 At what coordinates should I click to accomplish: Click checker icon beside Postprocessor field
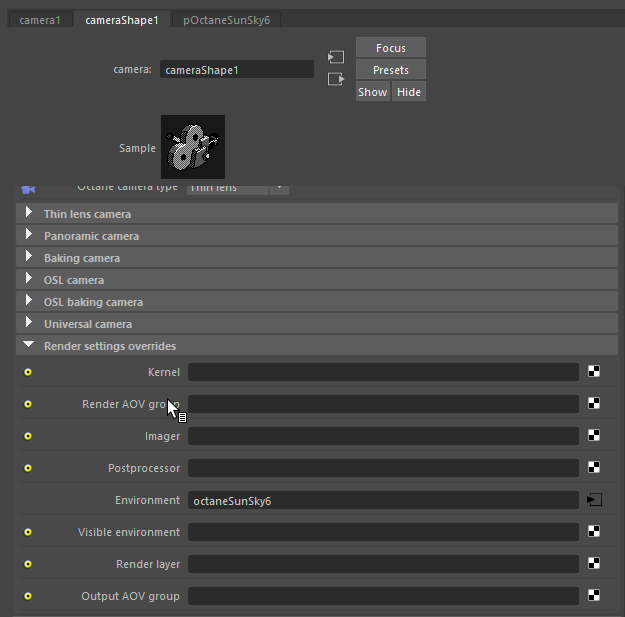click(594, 468)
